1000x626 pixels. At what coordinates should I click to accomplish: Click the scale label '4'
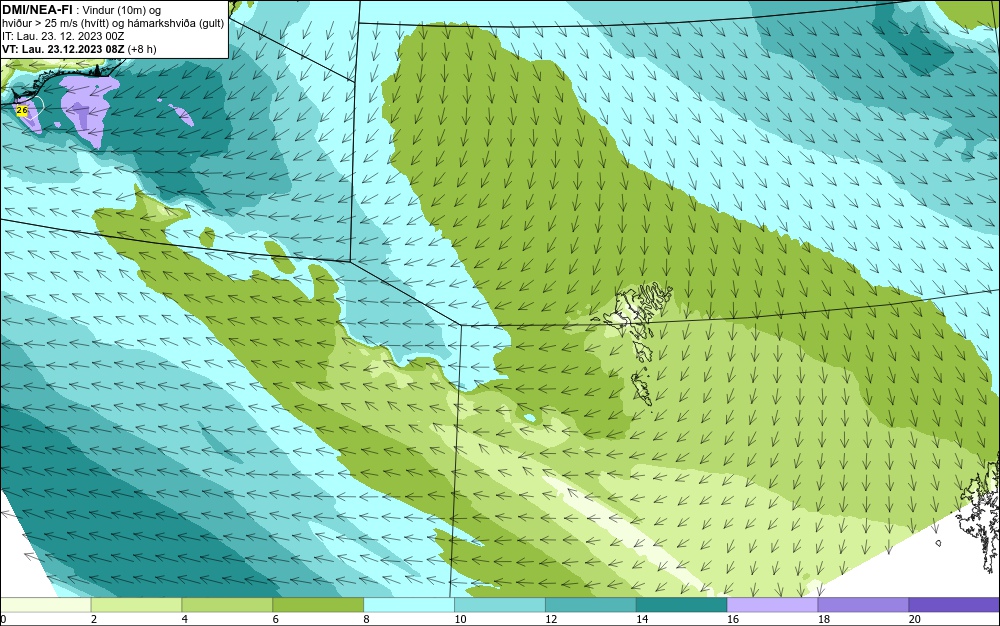click(185, 619)
